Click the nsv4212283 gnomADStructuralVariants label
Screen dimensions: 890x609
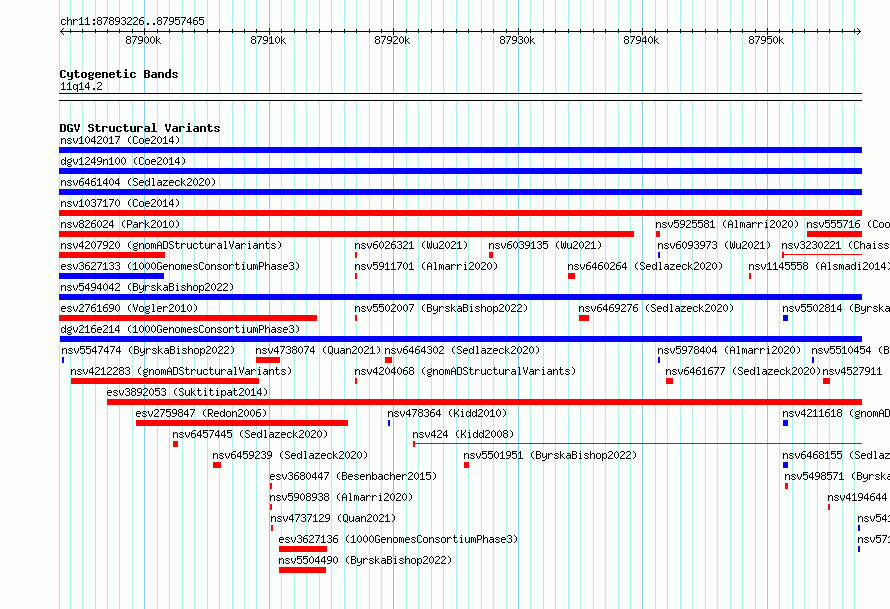(x=182, y=371)
